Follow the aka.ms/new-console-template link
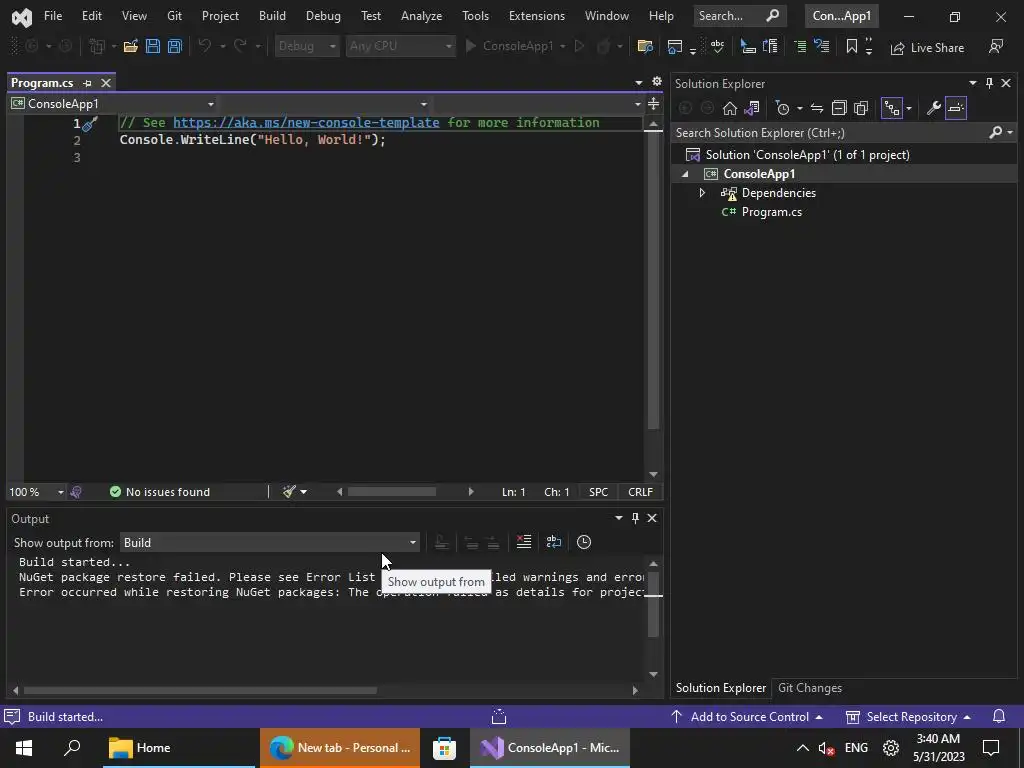This screenshot has width=1024, height=768. (306, 123)
